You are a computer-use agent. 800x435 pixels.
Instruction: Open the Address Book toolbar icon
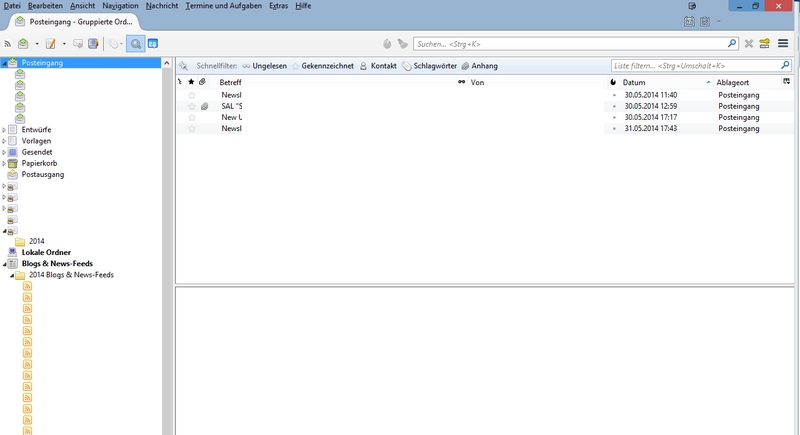(x=93, y=44)
